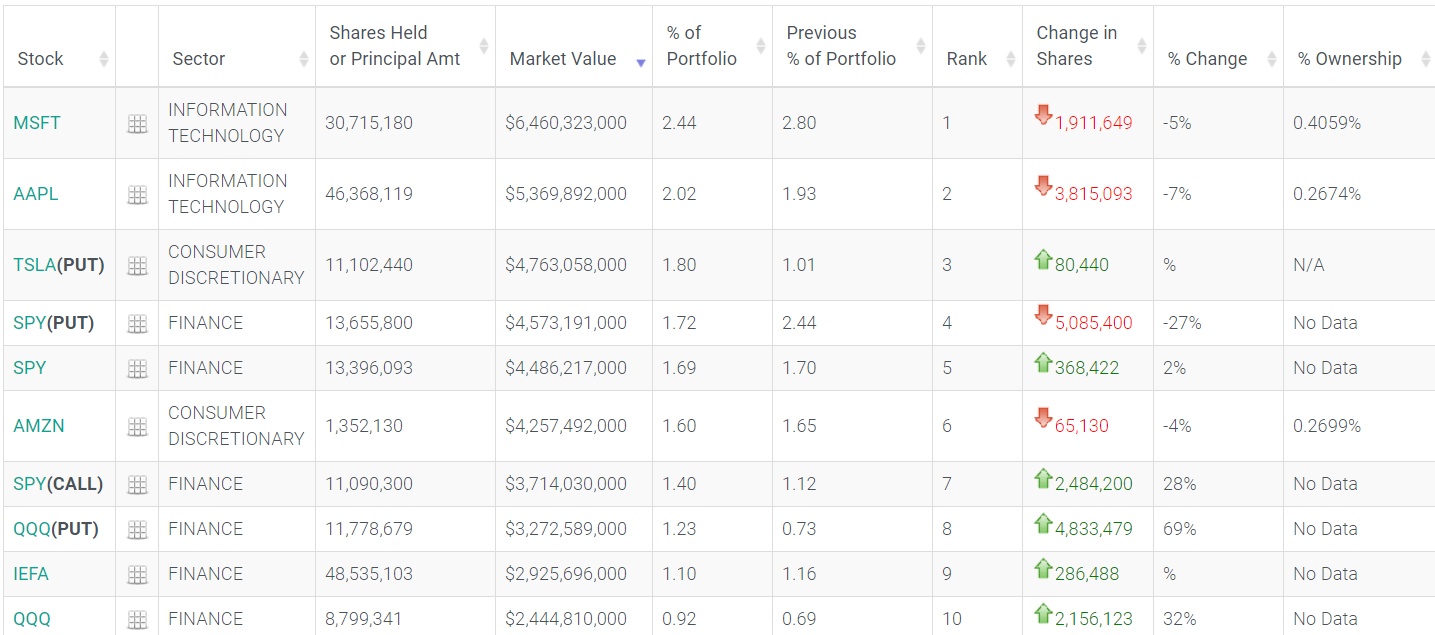Click the green up arrow for SPY(CALL) shares
Viewport: 1435px width, 635px height.
pyautogui.click(x=1044, y=479)
